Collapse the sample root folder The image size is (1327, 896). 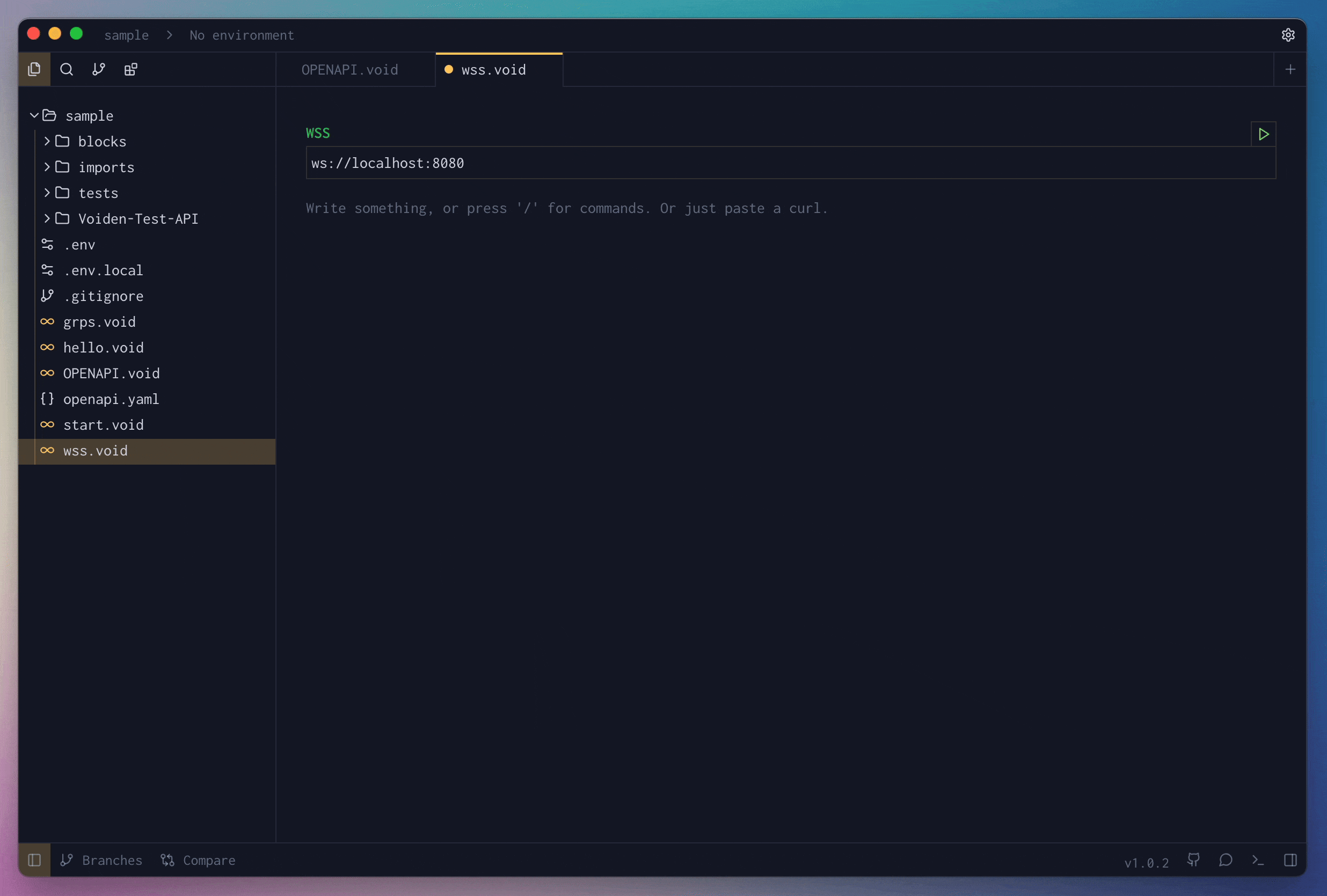(34, 116)
